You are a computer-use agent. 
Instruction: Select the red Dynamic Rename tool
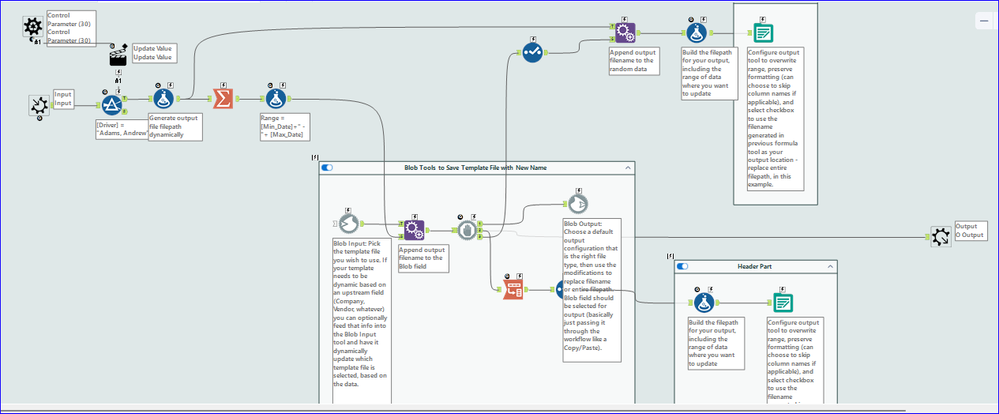click(513, 290)
